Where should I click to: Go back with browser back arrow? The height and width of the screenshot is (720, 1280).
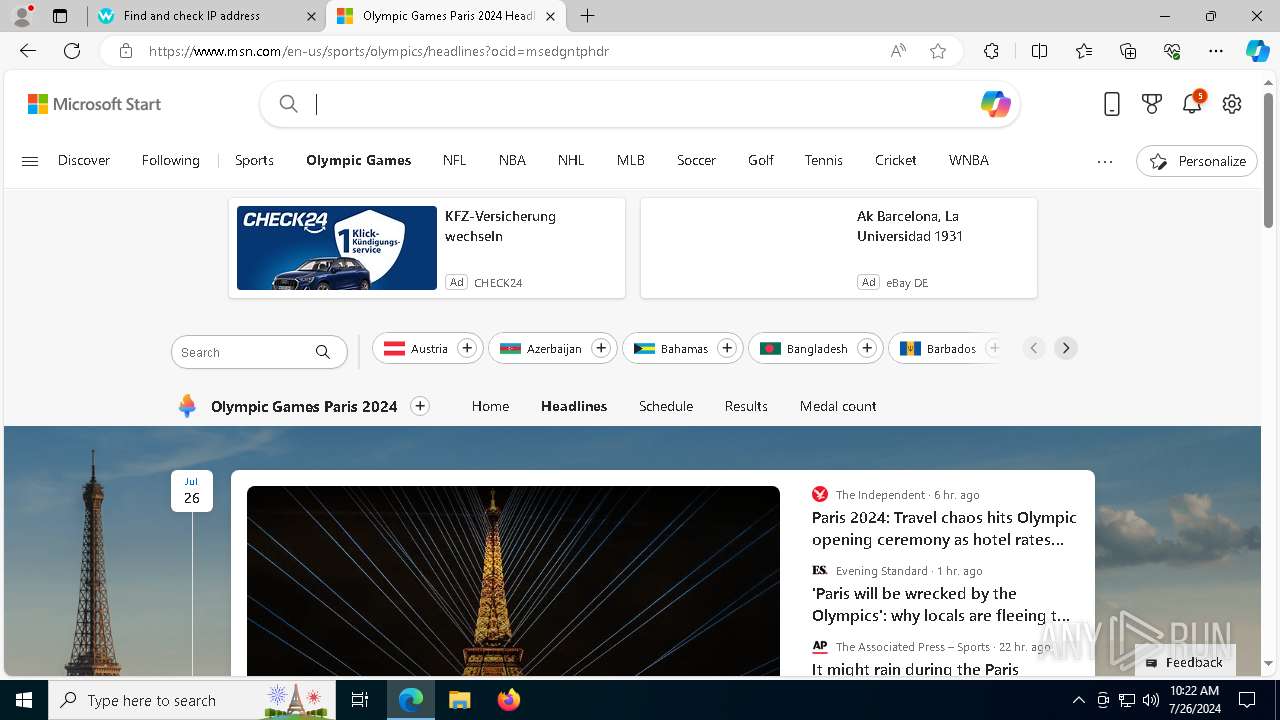(x=28, y=51)
